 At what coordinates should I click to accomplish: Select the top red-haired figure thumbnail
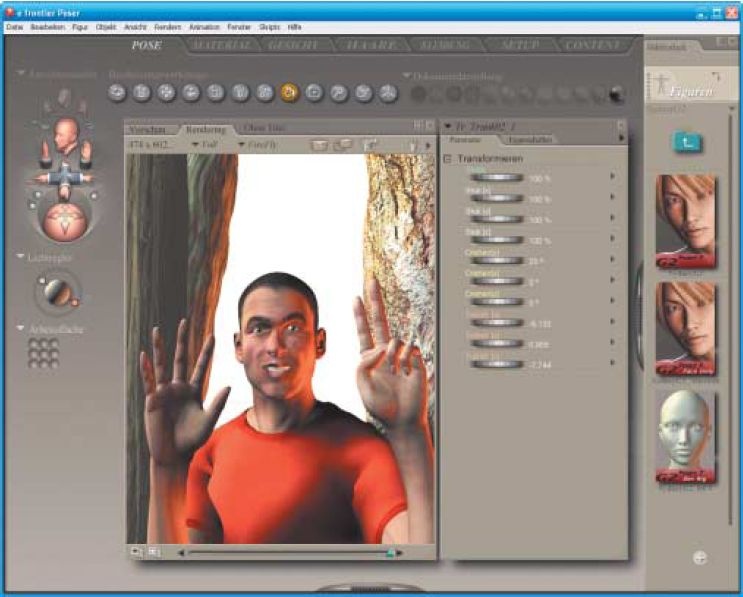(x=686, y=222)
